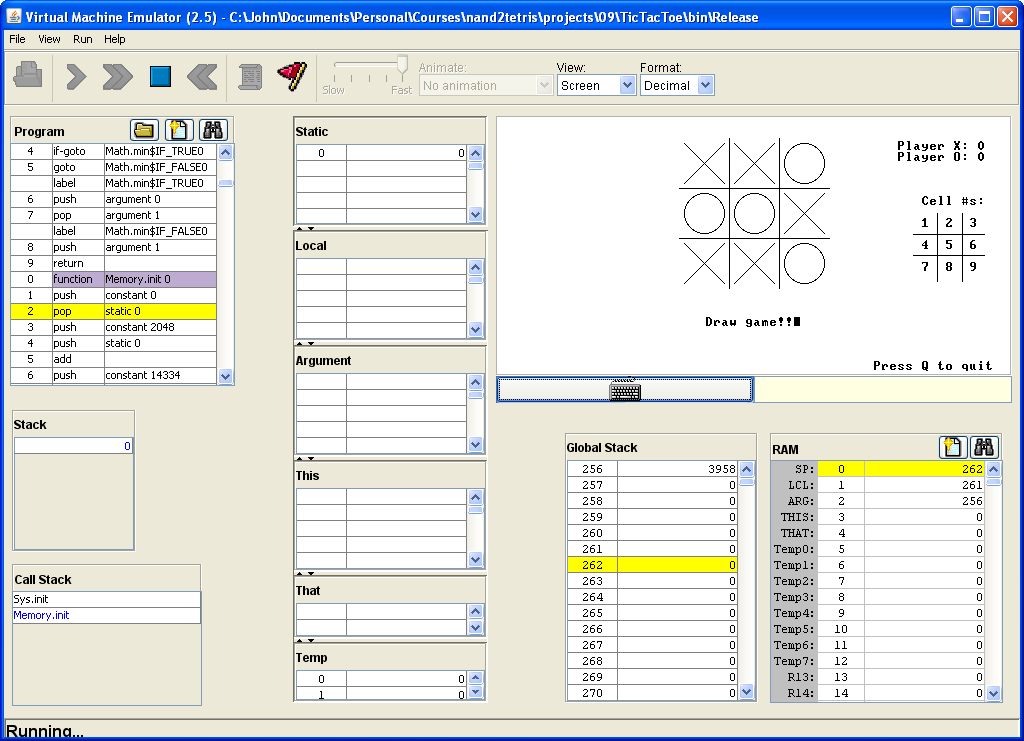Click the red breakpoints flag icon

click(x=291, y=76)
